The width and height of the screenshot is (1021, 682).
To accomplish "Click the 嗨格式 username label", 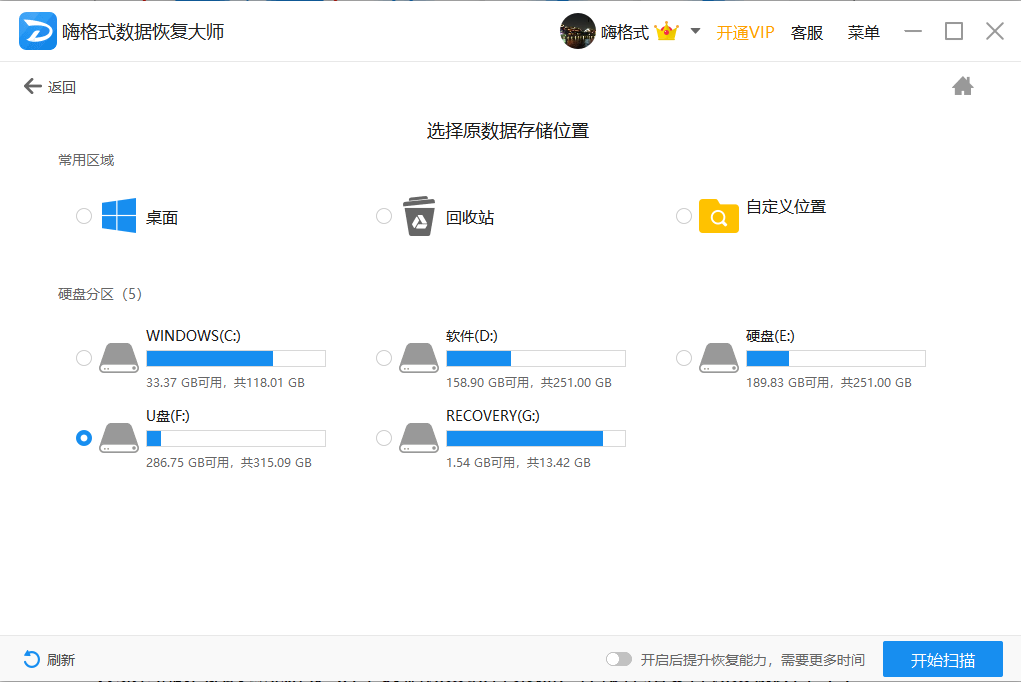I will [624, 32].
